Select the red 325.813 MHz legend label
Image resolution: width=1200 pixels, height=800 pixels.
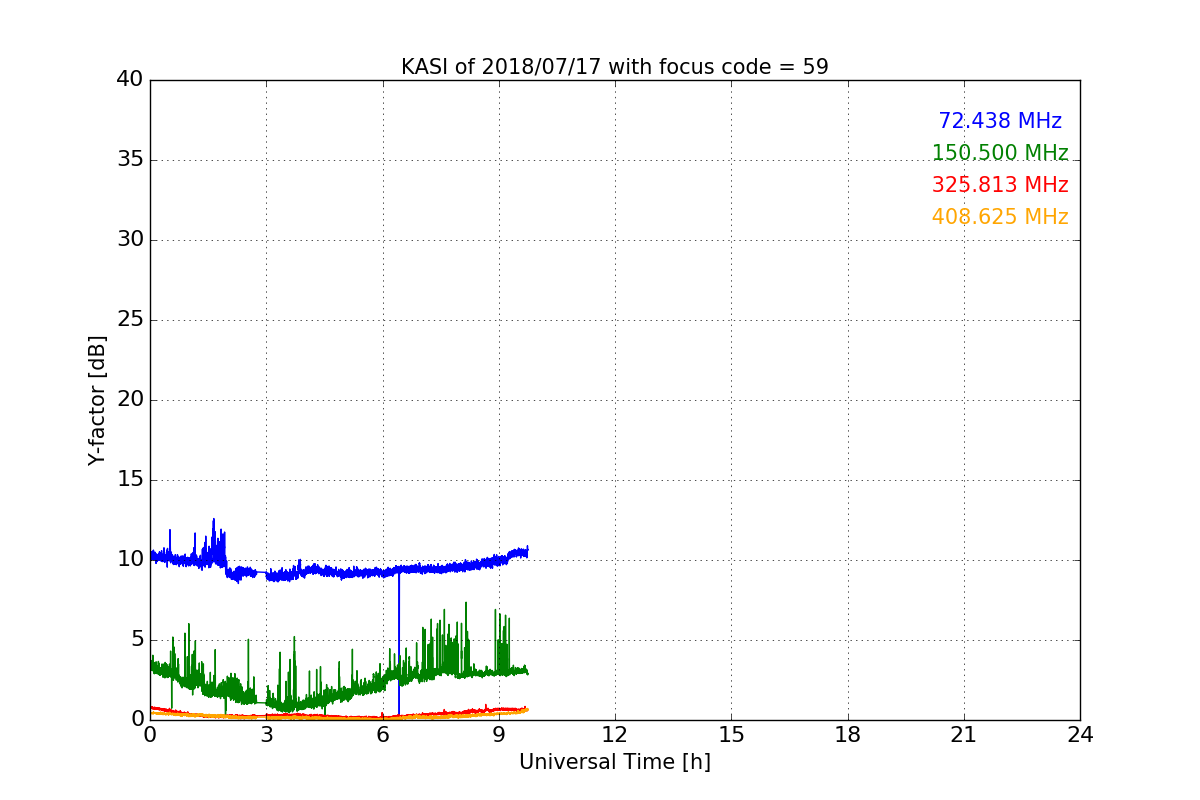coord(1000,185)
